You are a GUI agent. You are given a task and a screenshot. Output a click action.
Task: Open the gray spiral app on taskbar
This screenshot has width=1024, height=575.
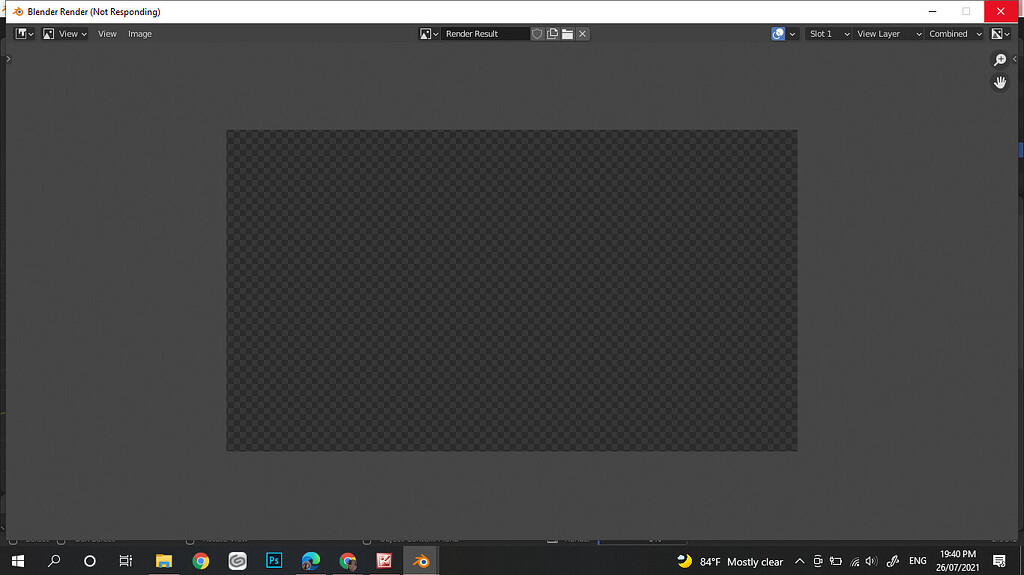(238, 561)
